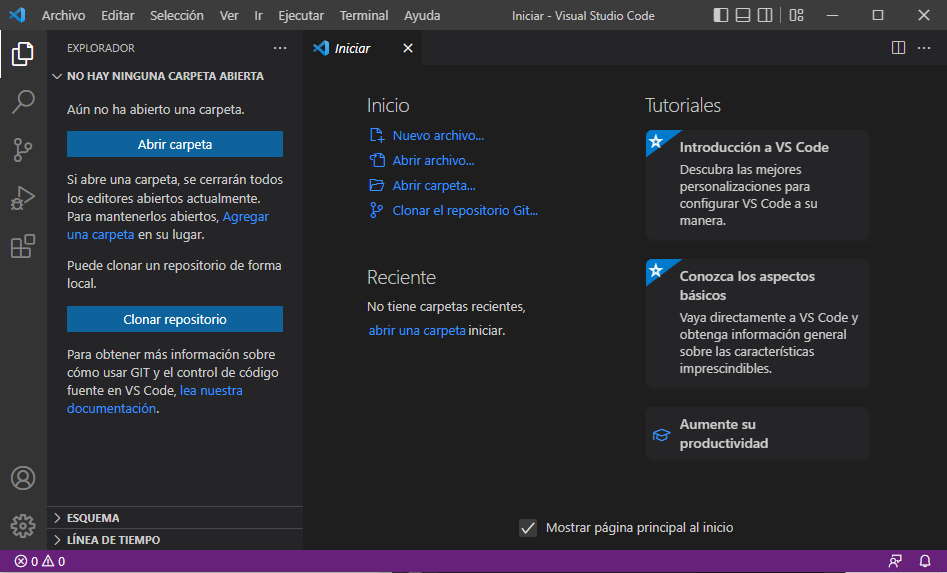Minimize the Visual Studio Code window
Screen dimensions: 947x573
(832, 15)
